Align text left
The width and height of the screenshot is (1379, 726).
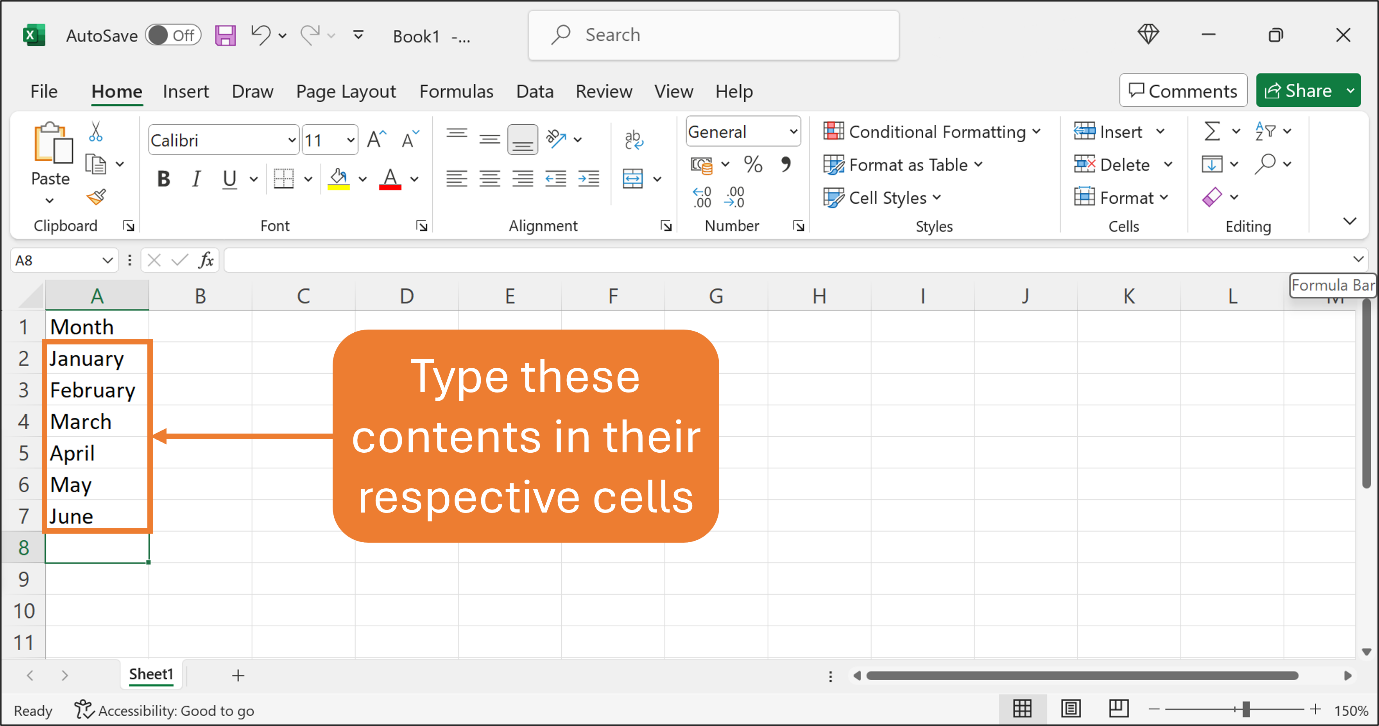click(456, 179)
